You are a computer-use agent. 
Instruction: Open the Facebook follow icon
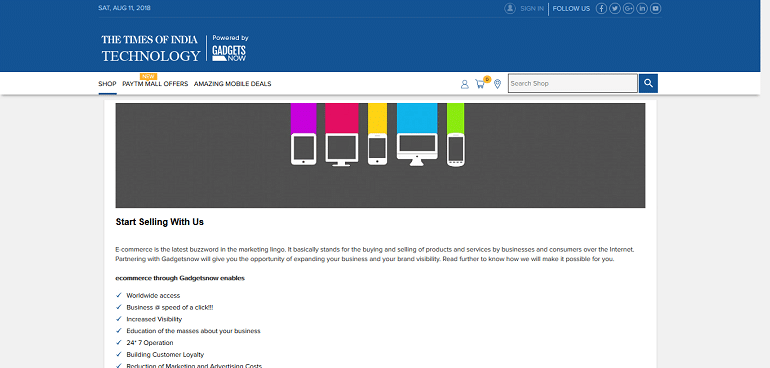coord(601,8)
